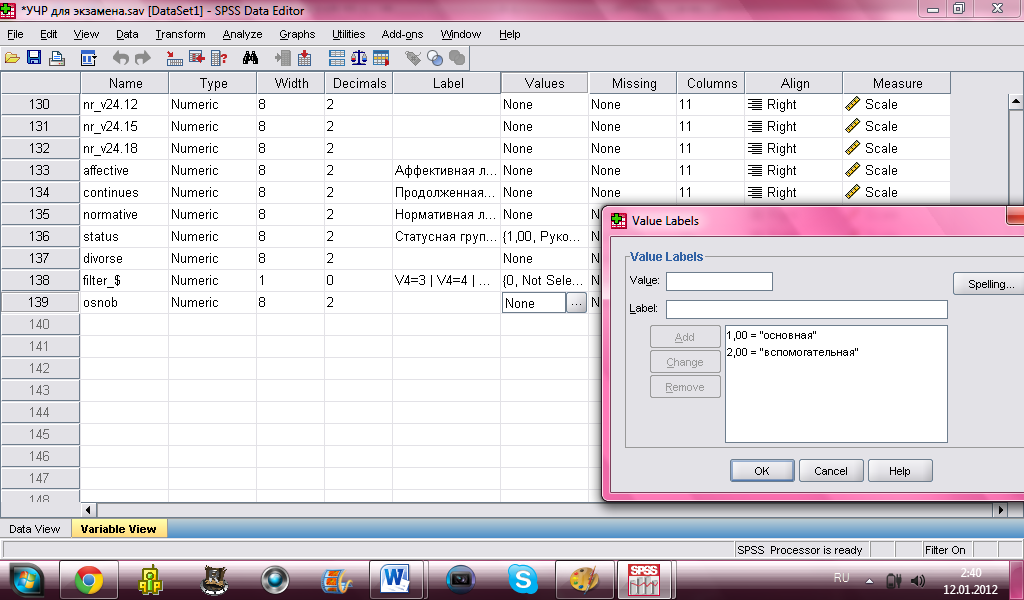
Task: Click the Select Cases icon
Action: (x=381, y=58)
